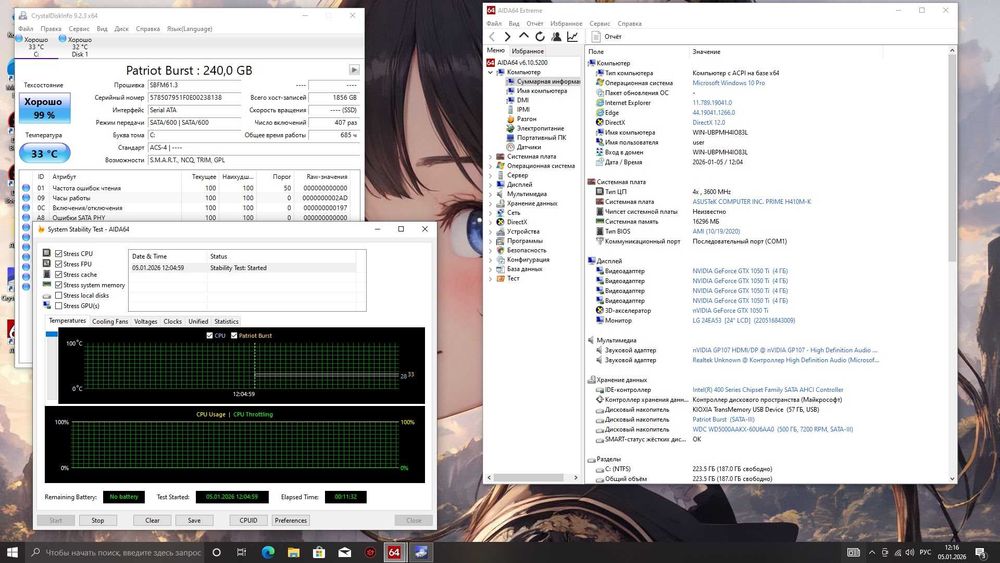The height and width of the screenshot is (563, 1000).
Task: Toggle CPU checkbox in temperature graph
Action: click(x=210, y=335)
